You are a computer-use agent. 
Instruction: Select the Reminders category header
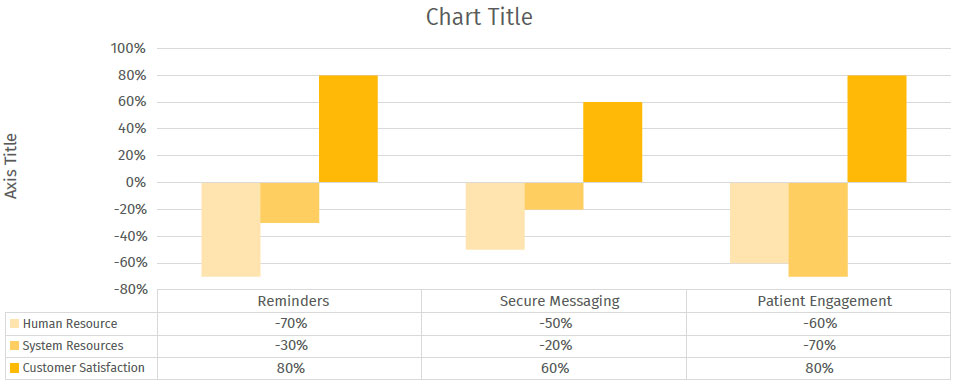(294, 301)
